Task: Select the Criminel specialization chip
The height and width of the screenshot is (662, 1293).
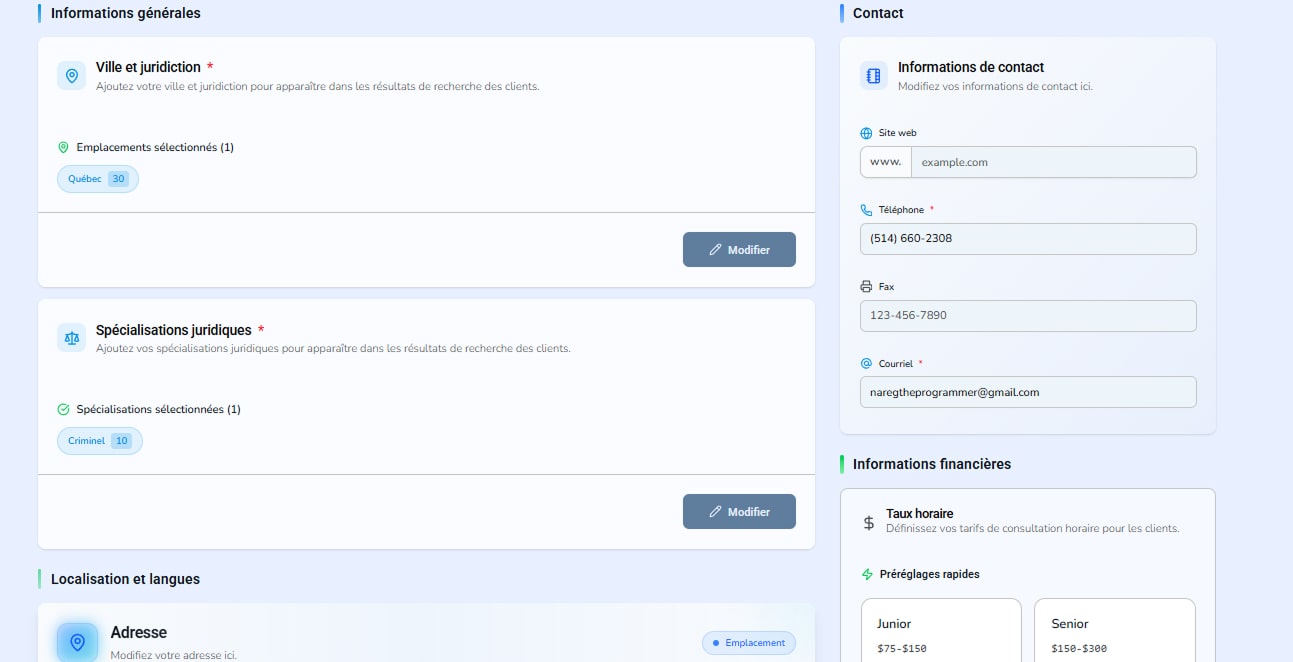Action: click(99, 441)
